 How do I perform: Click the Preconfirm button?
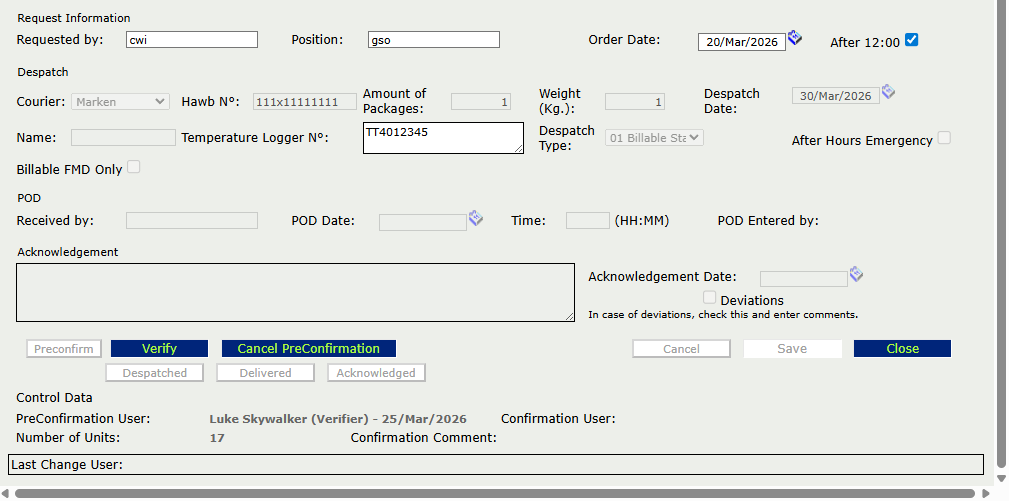64,349
